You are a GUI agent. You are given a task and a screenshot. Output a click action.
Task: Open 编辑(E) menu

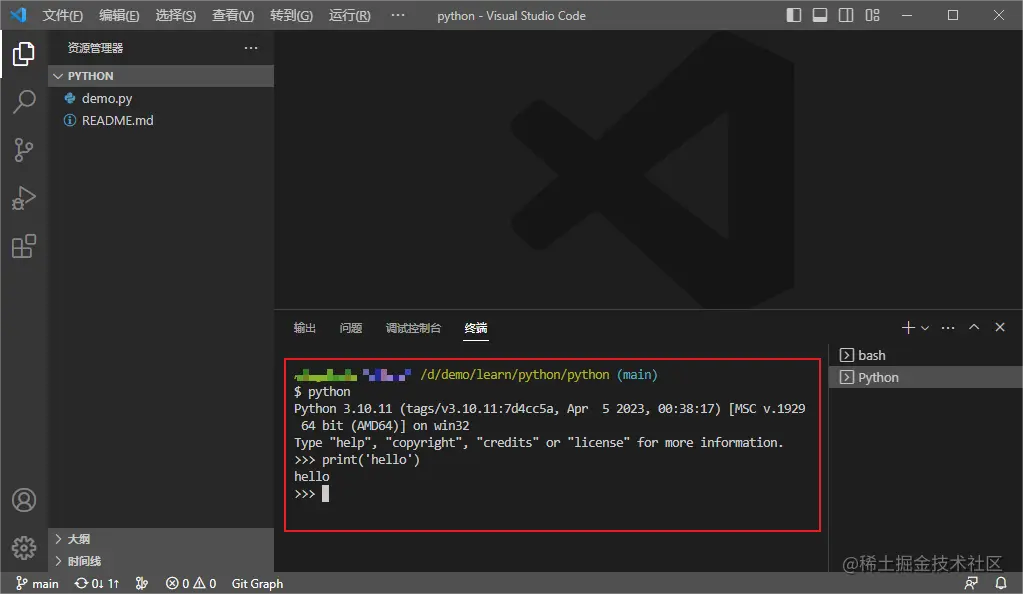[x=119, y=16]
